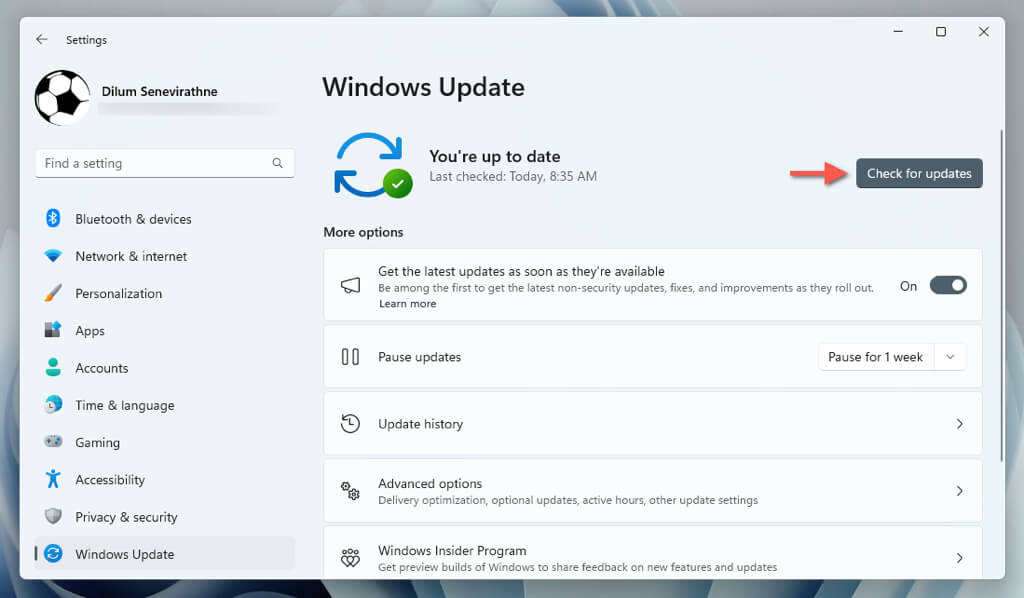The width and height of the screenshot is (1024, 598).
Task: Click the Gaming controller icon
Action: click(53, 442)
